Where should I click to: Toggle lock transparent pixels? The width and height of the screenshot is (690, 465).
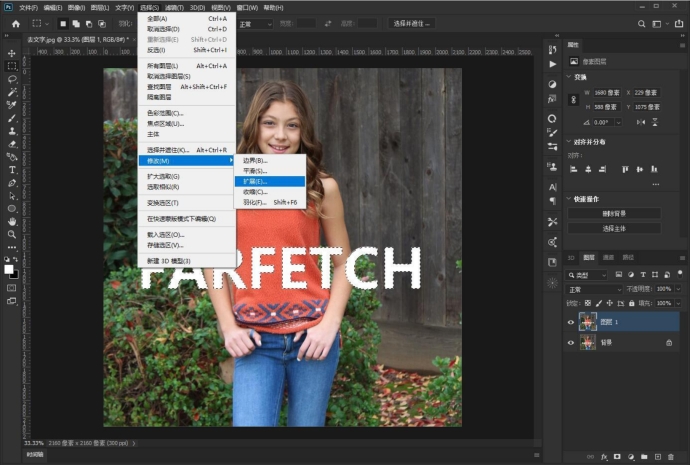[588, 303]
